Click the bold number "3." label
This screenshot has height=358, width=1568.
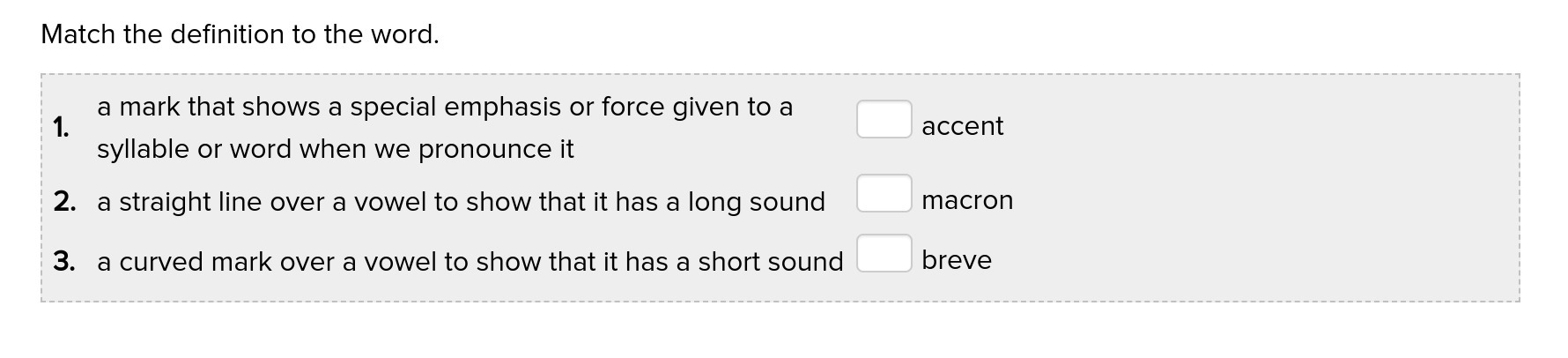click(x=63, y=262)
